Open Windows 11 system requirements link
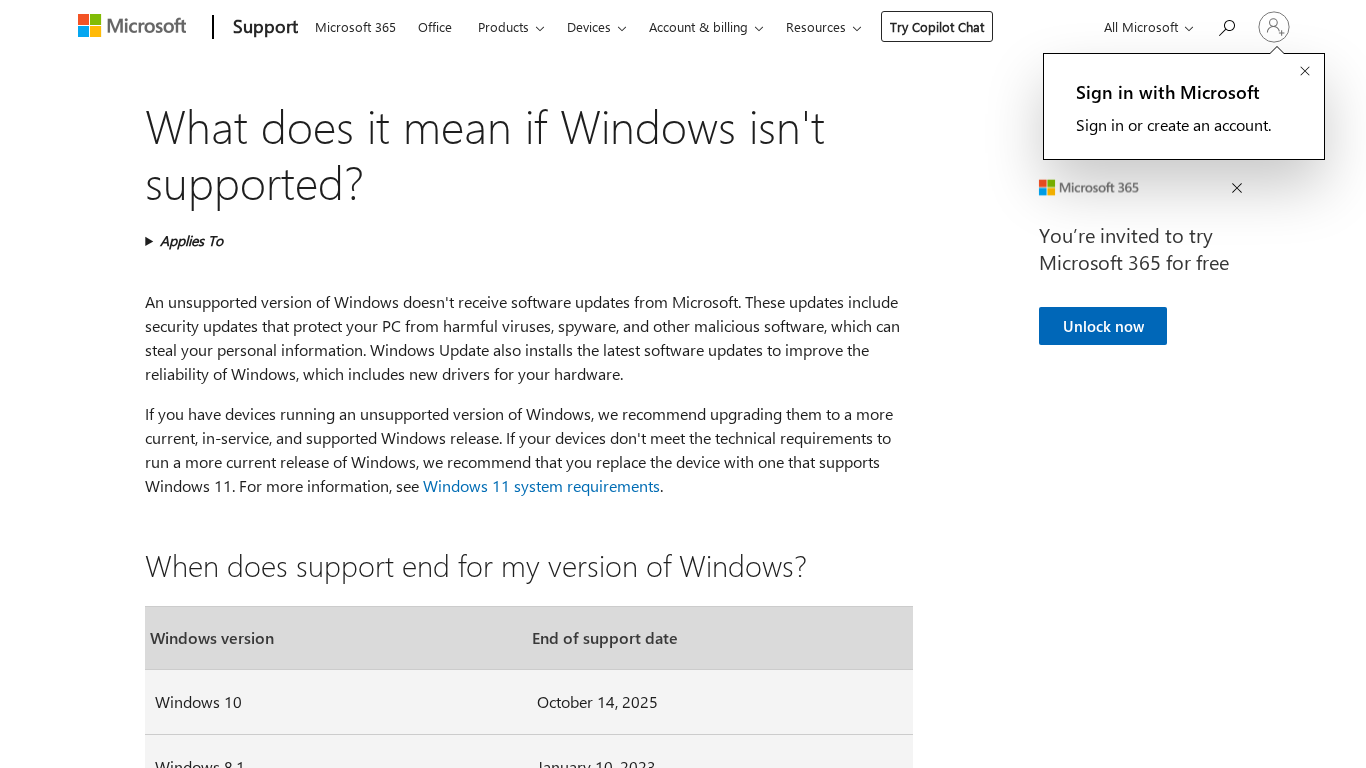The height and width of the screenshot is (768, 1366). pos(541,486)
